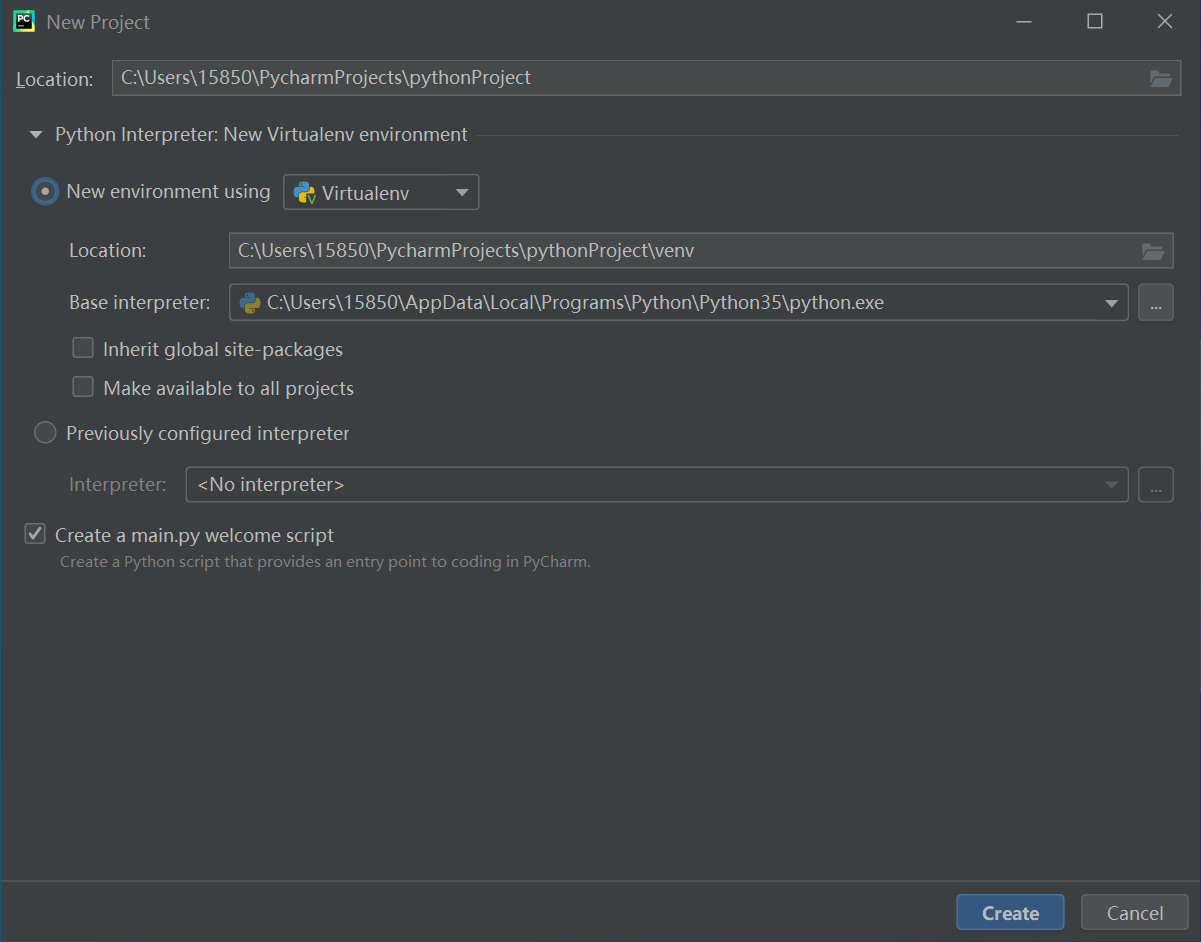Open the Virtualenv environment type dropdown
The height and width of the screenshot is (942, 1201).
(381, 192)
